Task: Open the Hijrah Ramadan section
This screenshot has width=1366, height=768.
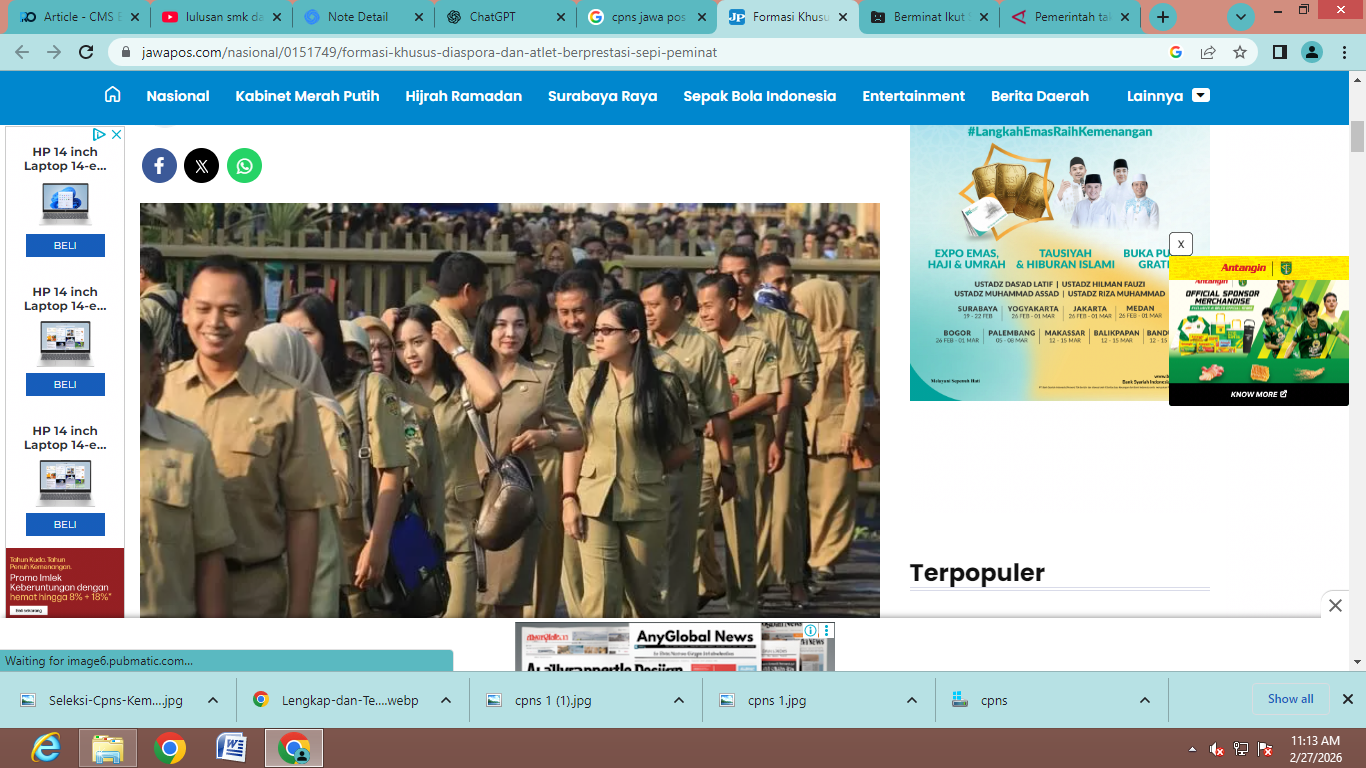Action: click(x=464, y=96)
